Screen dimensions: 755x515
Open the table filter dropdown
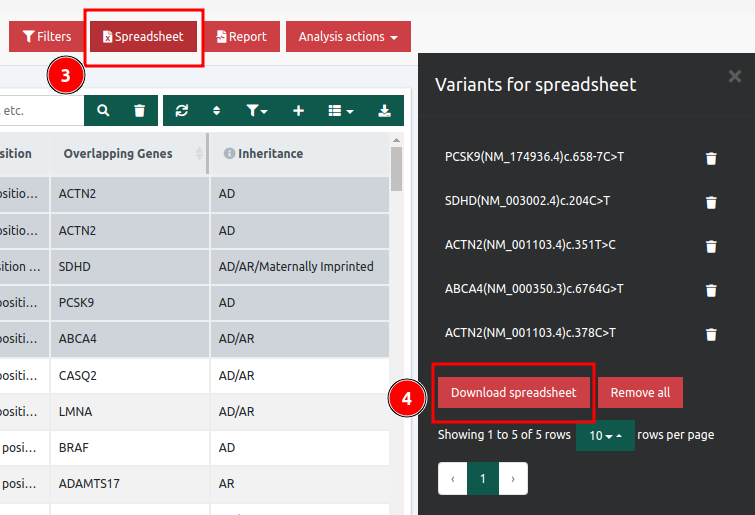tap(257, 111)
